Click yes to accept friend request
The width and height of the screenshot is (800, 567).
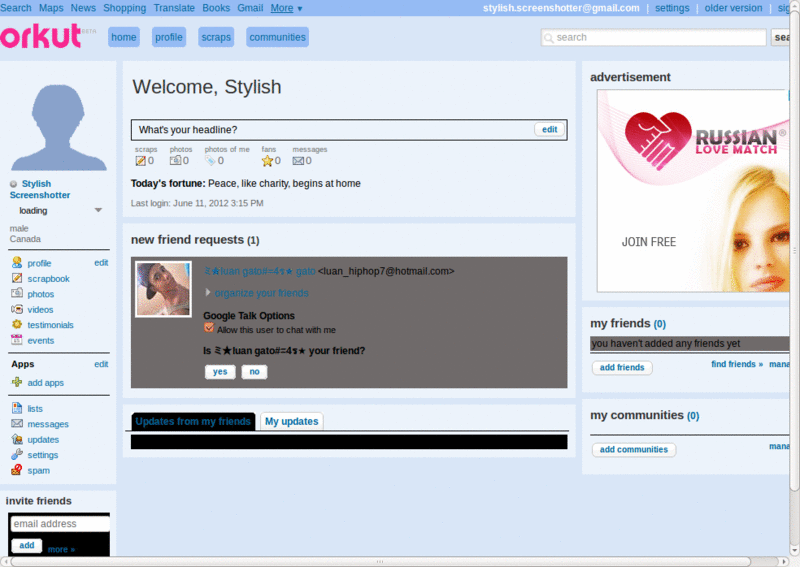pos(220,372)
